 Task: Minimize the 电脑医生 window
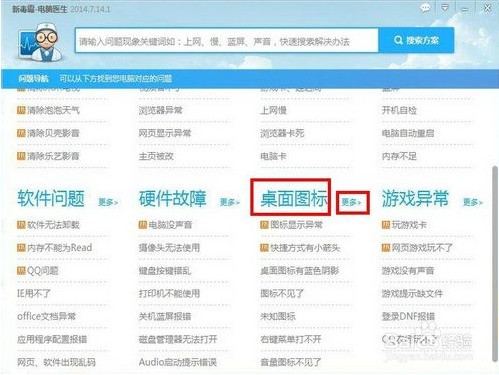pos(464,8)
